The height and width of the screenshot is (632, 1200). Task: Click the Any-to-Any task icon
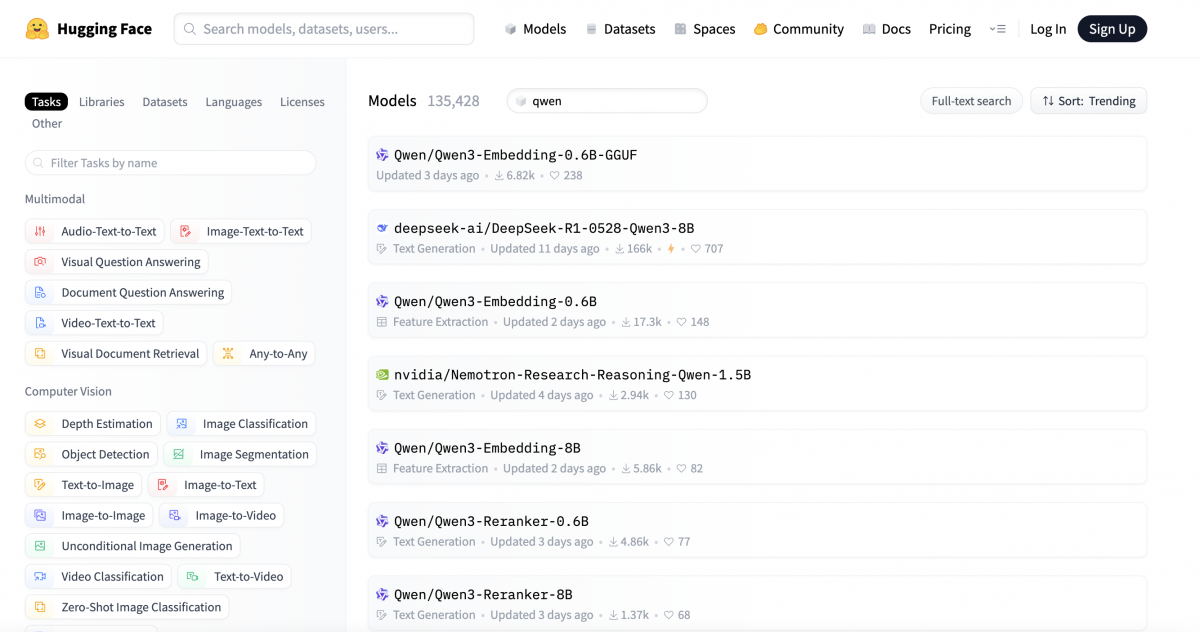point(228,354)
